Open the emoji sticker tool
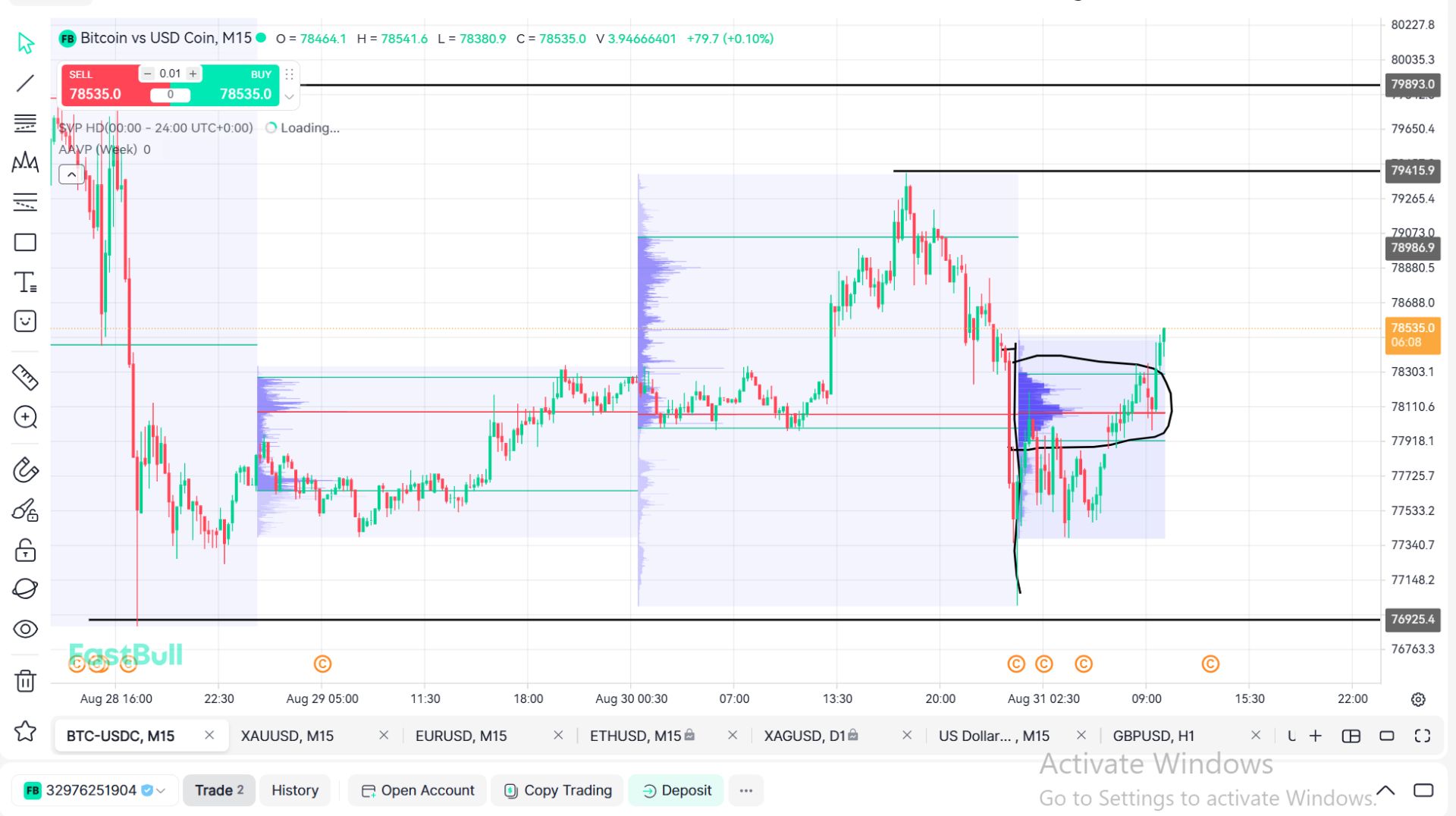This screenshot has height=816, width=1456. tap(25, 321)
